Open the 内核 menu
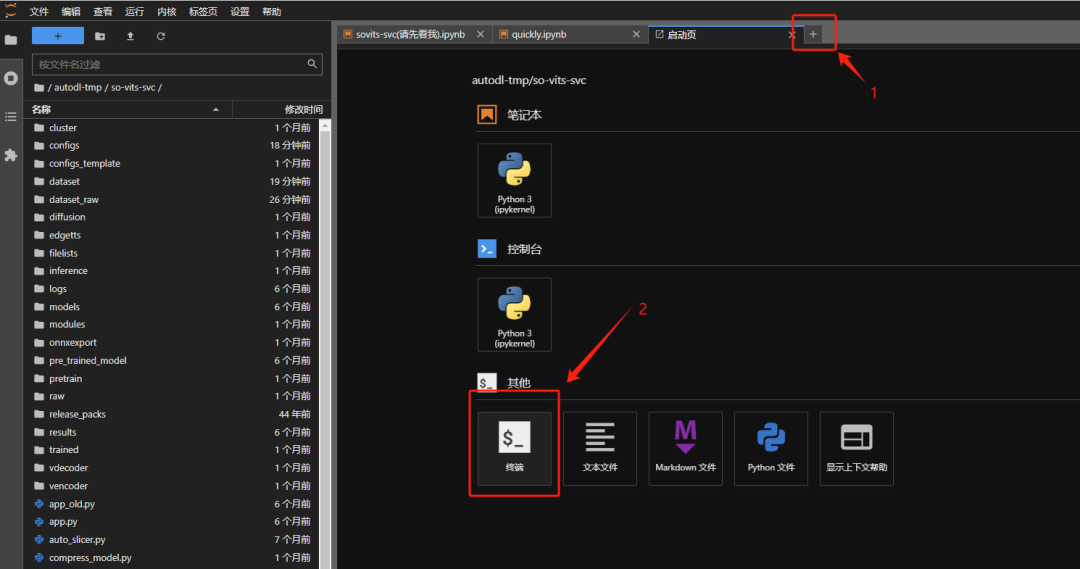The height and width of the screenshot is (569, 1080). 166,12
